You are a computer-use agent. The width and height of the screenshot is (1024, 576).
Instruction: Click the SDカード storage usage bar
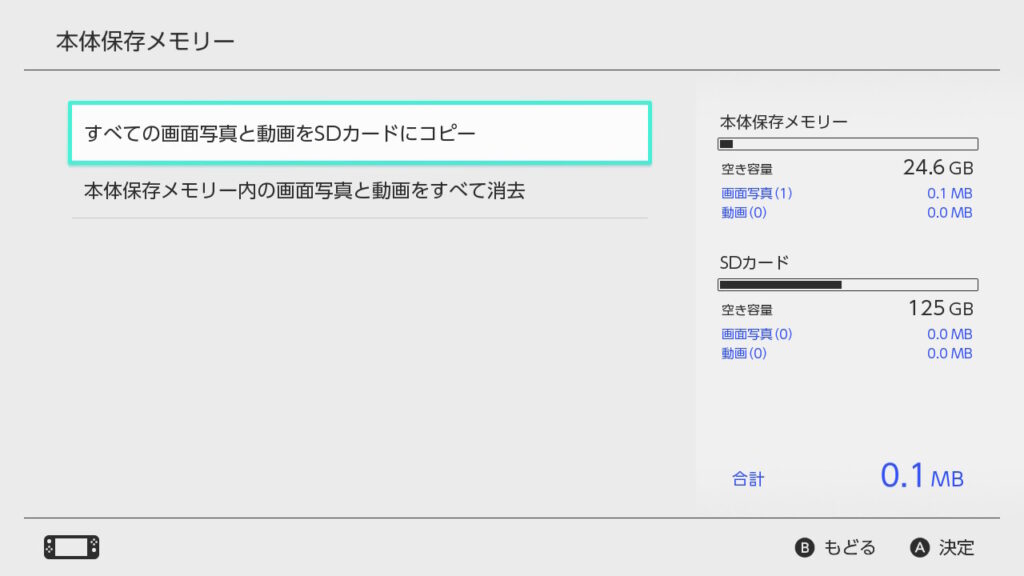point(848,285)
